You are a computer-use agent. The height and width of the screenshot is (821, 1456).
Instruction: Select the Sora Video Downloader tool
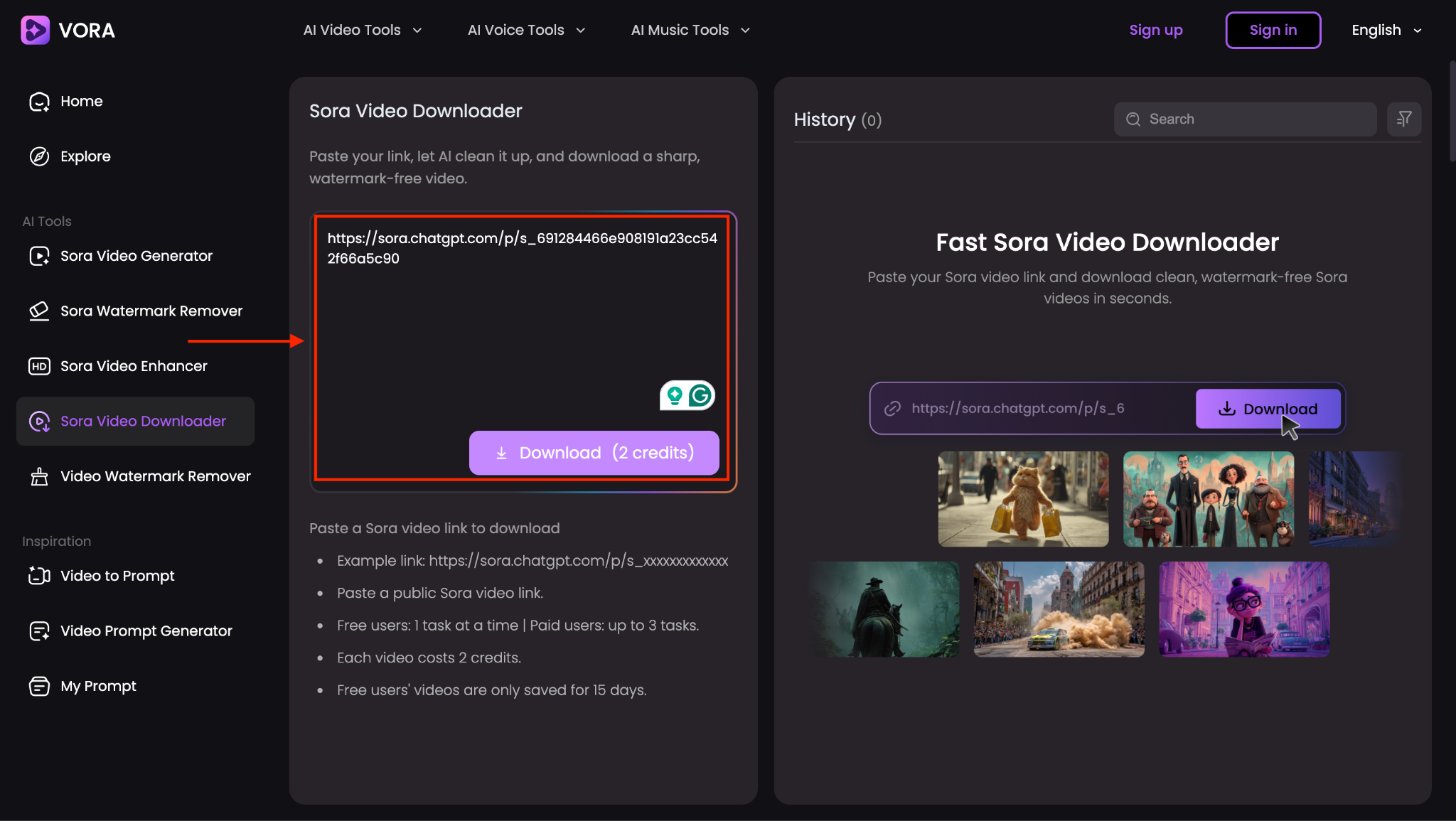[142, 421]
